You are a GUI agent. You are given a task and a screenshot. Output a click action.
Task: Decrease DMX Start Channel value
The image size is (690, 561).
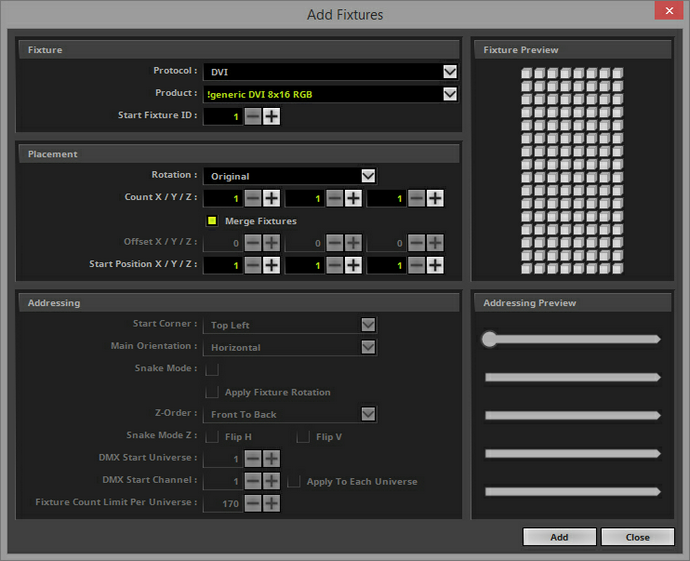[253, 481]
